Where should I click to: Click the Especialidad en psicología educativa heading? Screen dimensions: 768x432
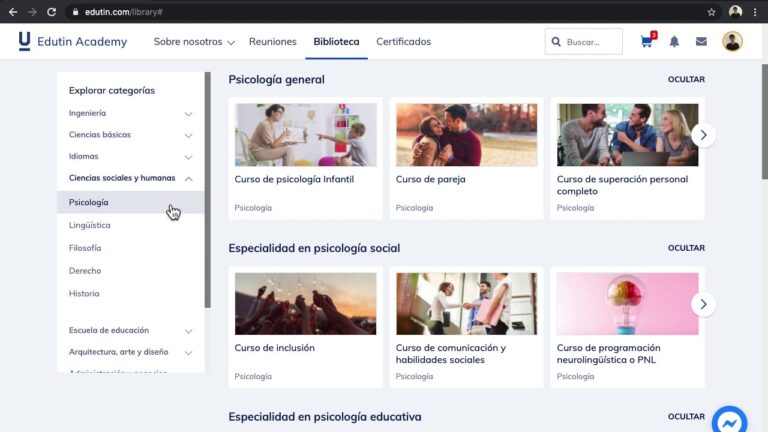coord(325,417)
